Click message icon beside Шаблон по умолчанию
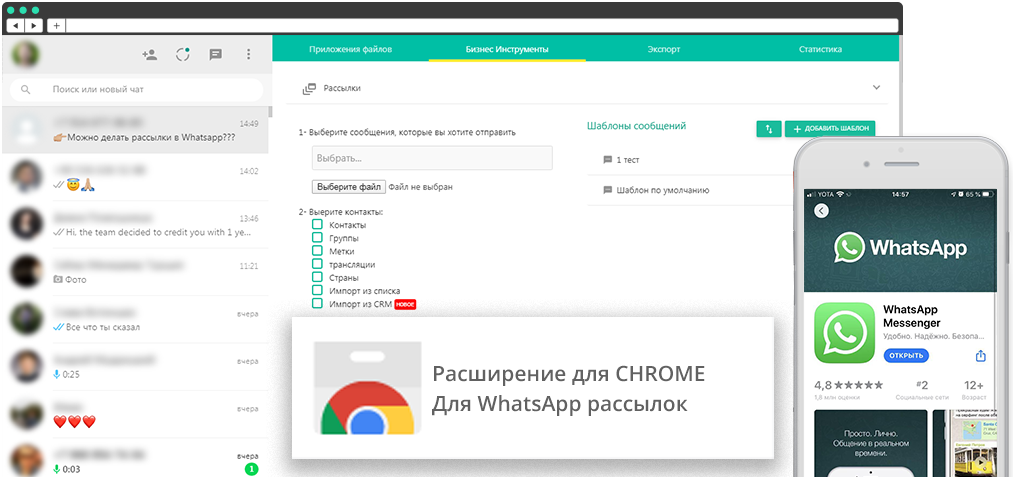This screenshot has height=477, width=1013. (x=607, y=191)
